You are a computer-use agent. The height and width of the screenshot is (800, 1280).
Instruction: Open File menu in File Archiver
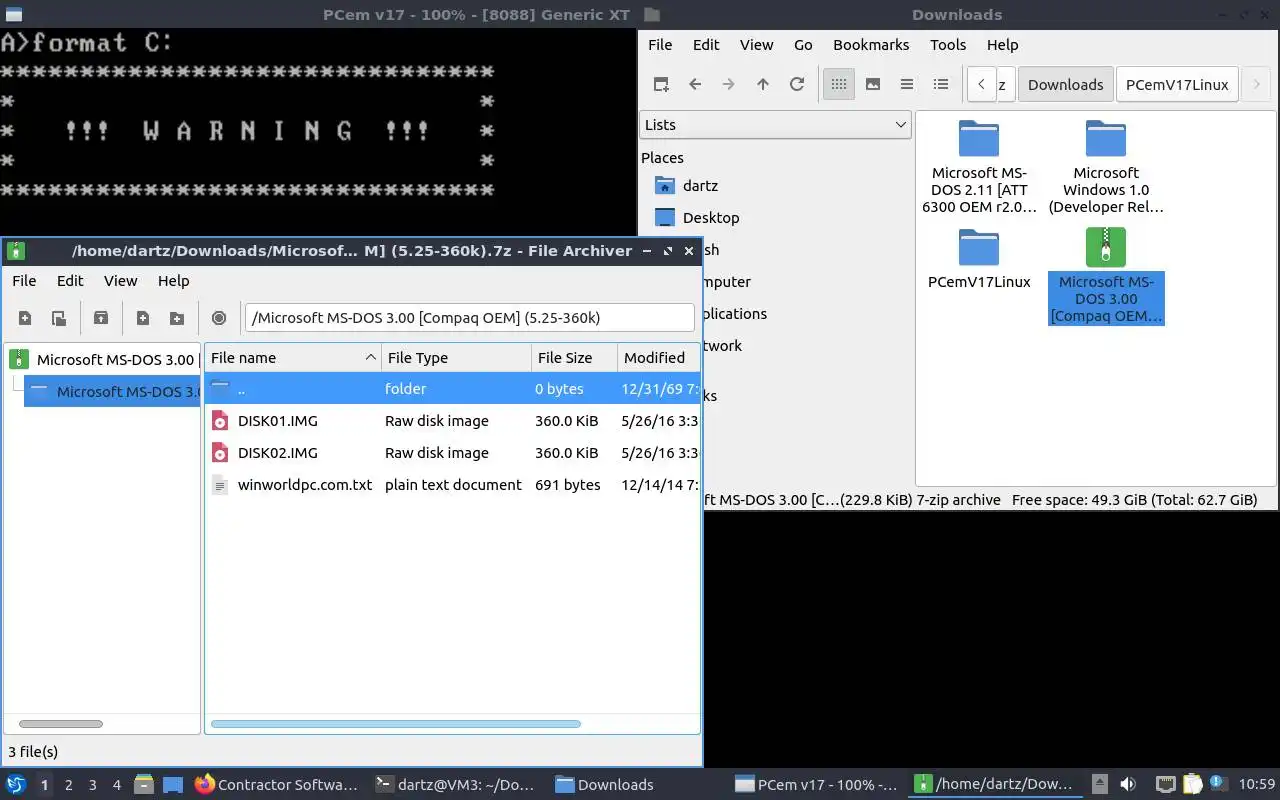24,280
